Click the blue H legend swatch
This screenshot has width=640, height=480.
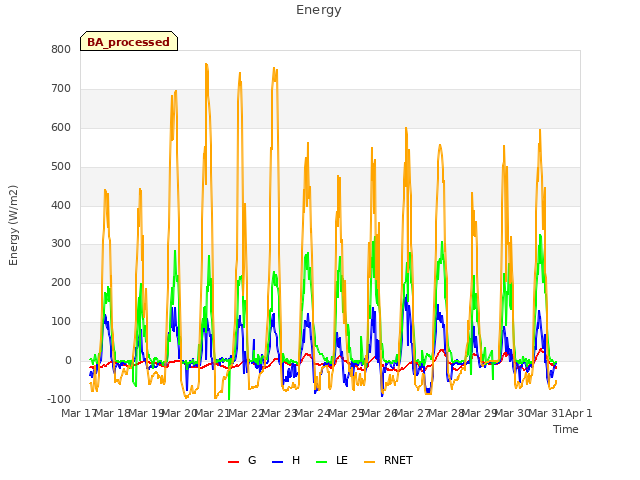coord(277,462)
